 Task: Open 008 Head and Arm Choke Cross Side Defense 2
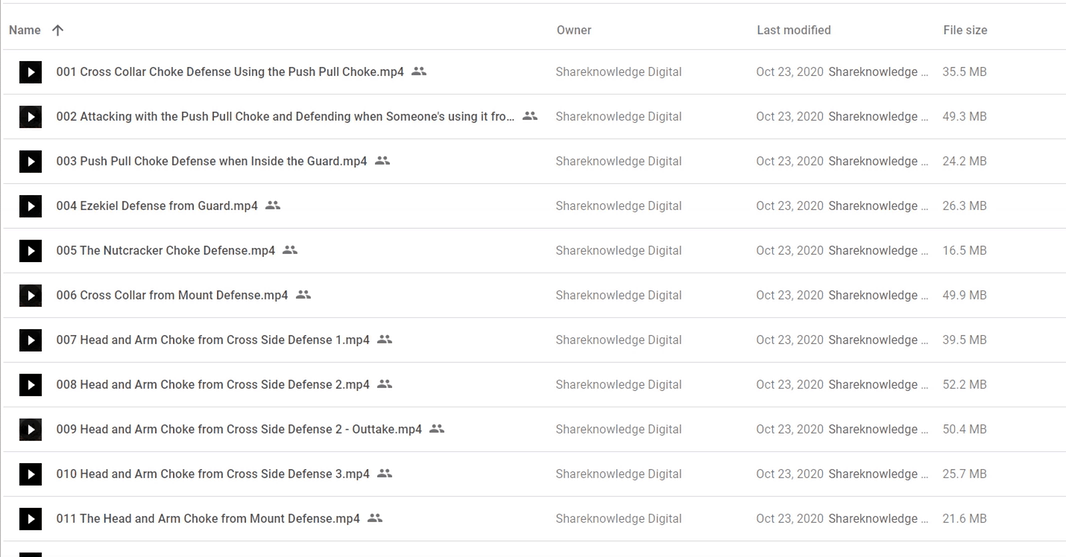coord(213,385)
